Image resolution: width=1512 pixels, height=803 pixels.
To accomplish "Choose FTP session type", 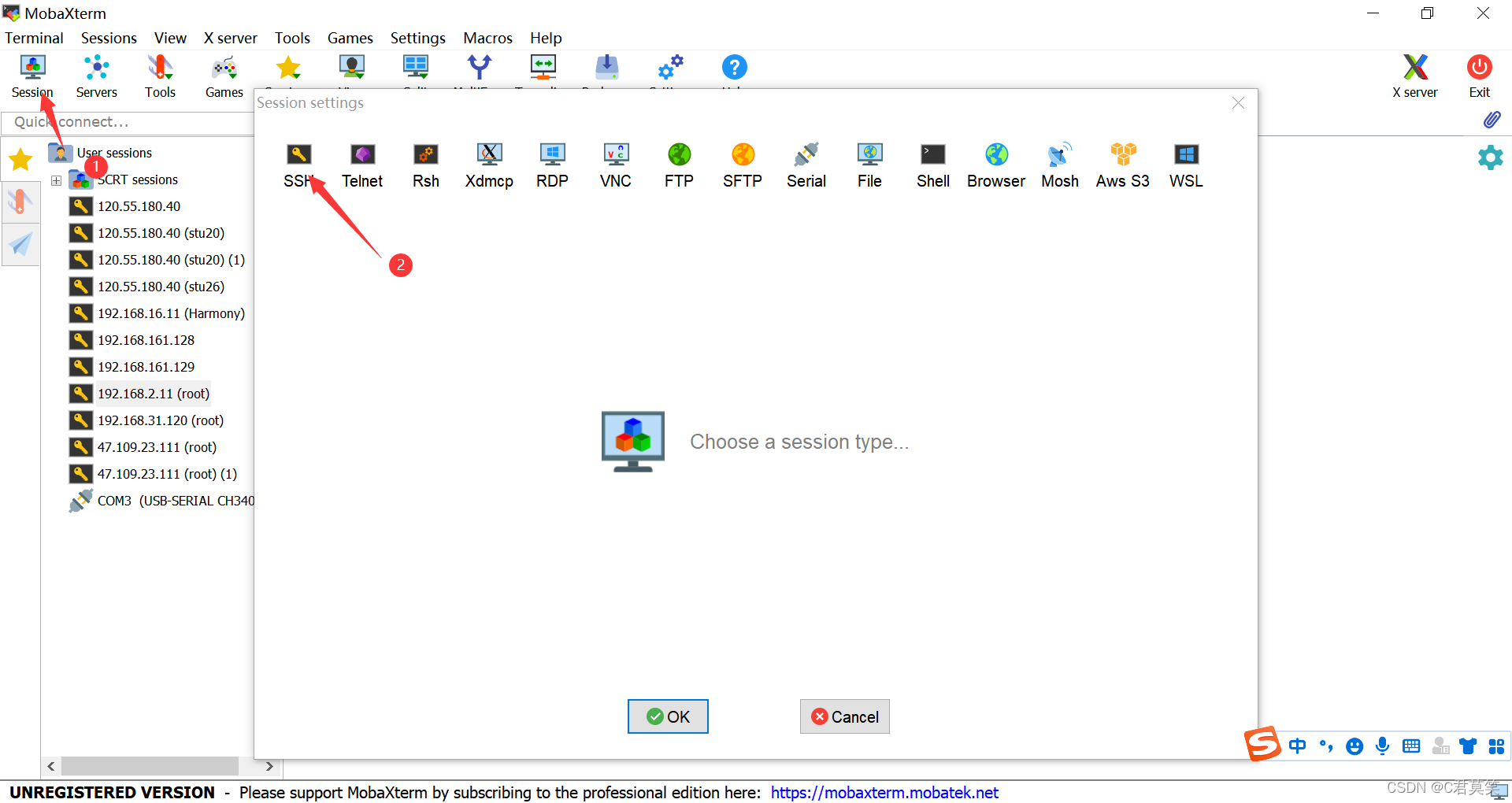I will [x=679, y=165].
